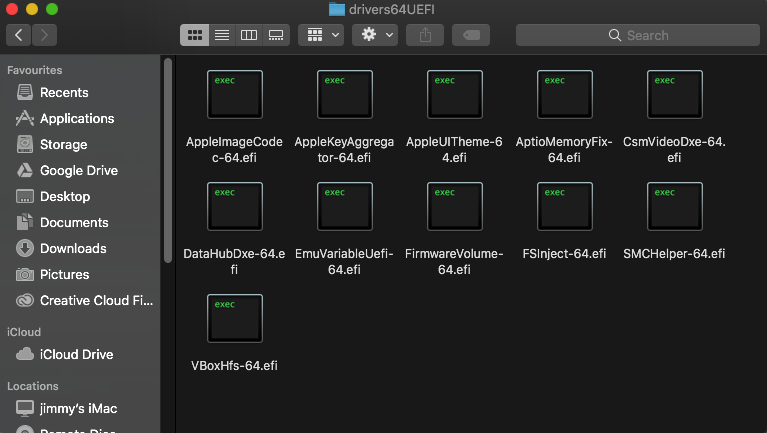
Task: Click the VBoxHfs-64.efi file name
Action: coord(234,366)
